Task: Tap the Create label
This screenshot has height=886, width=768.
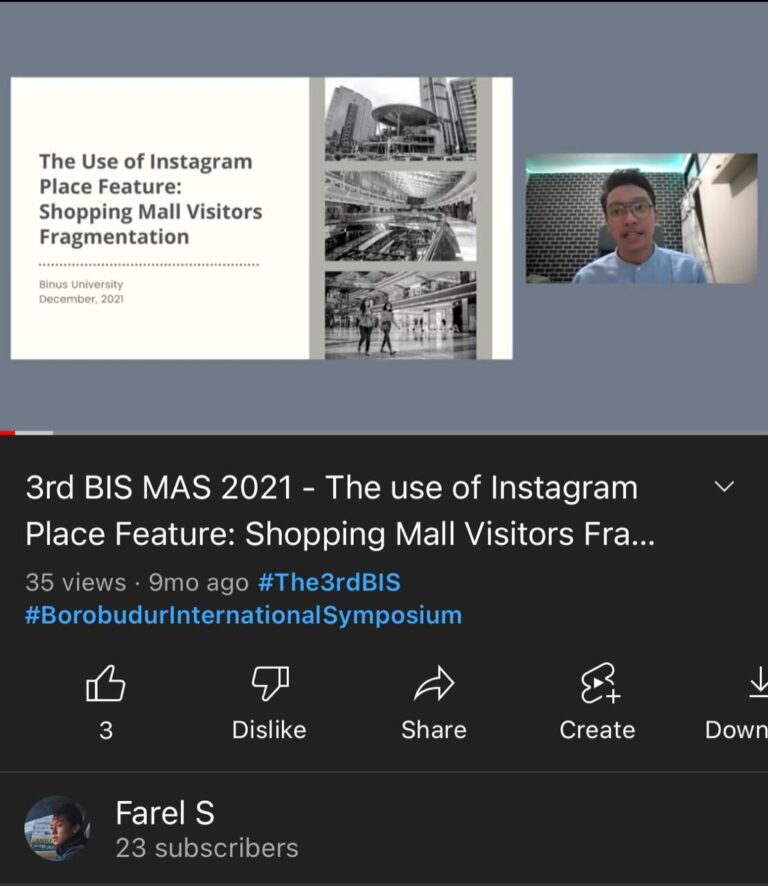Action: pos(597,730)
